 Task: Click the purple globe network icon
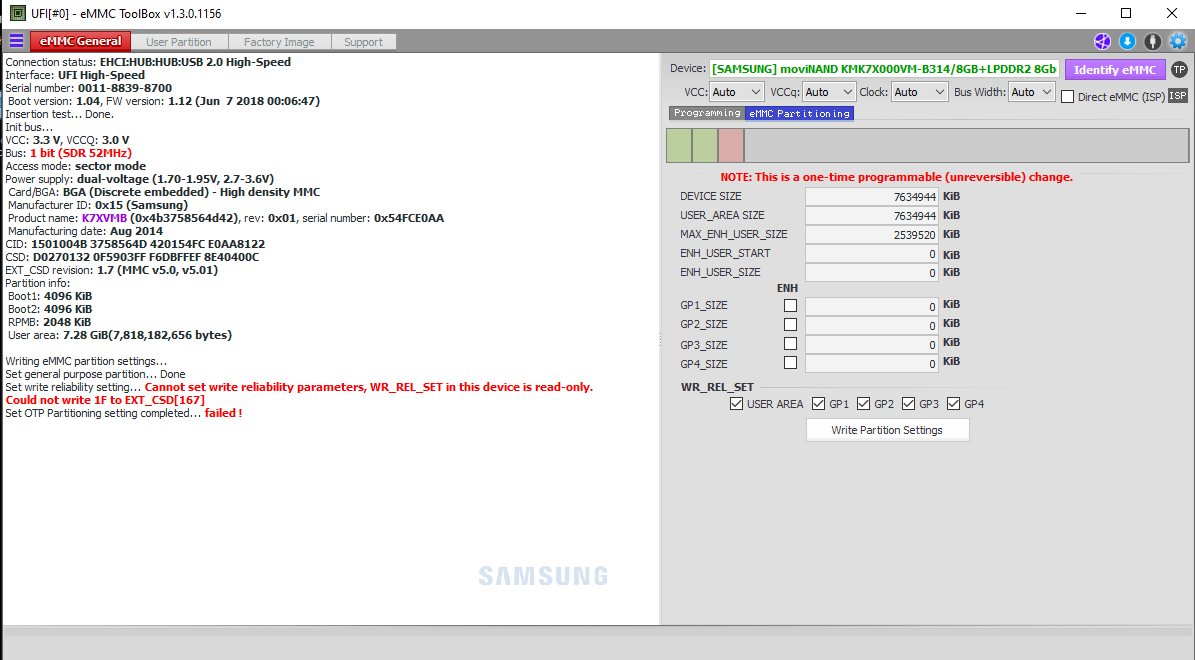tap(1102, 41)
